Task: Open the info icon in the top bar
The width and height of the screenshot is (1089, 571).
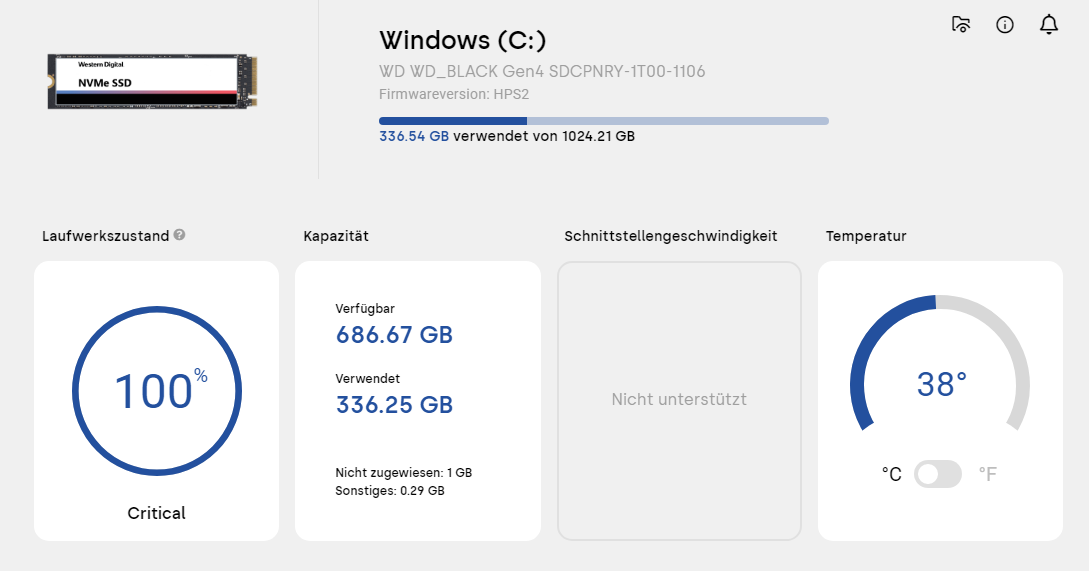Action: click(1004, 25)
